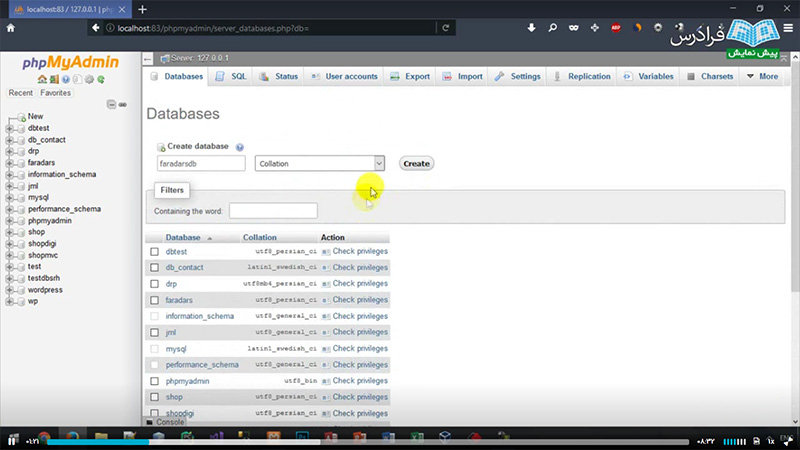The width and height of the screenshot is (800, 450).
Task: Expand the mysql database tree node
Action: [x=9, y=198]
